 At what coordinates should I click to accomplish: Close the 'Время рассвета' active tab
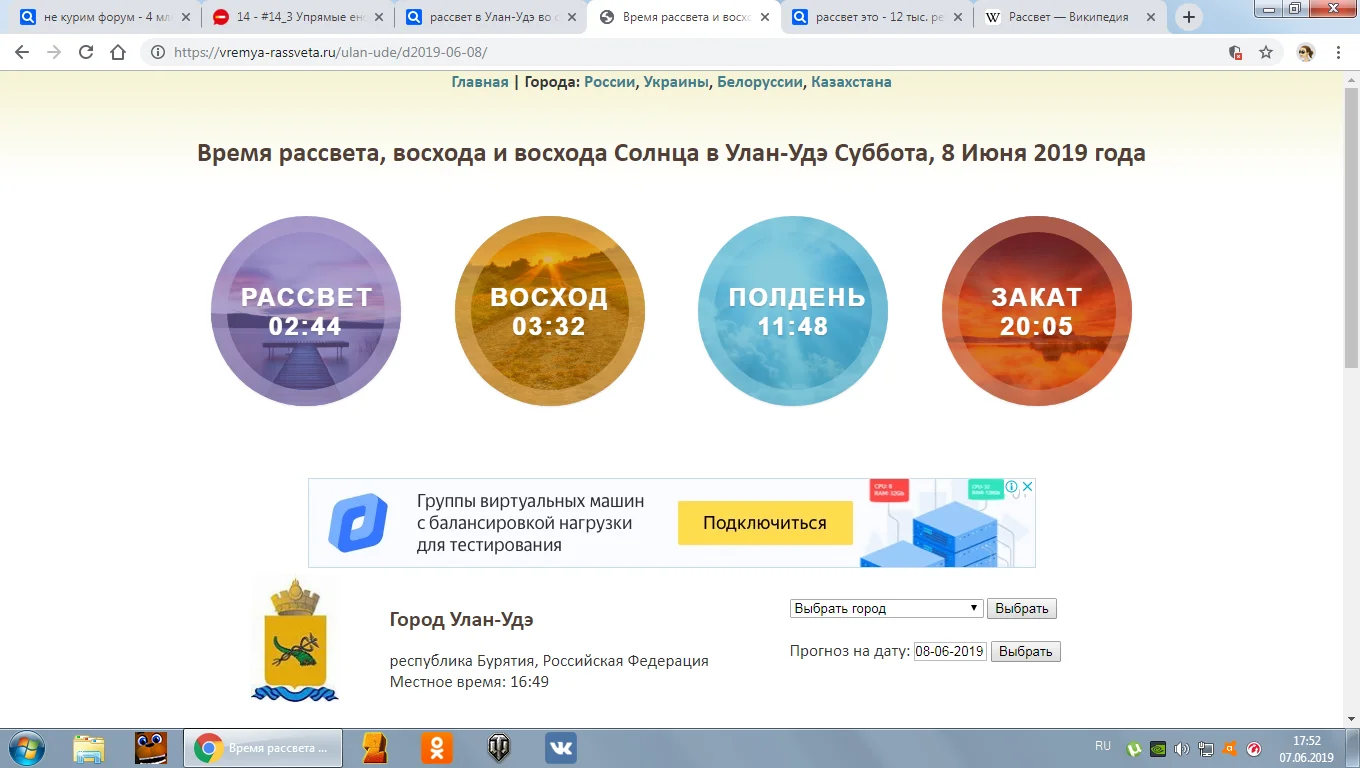pos(765,17)
